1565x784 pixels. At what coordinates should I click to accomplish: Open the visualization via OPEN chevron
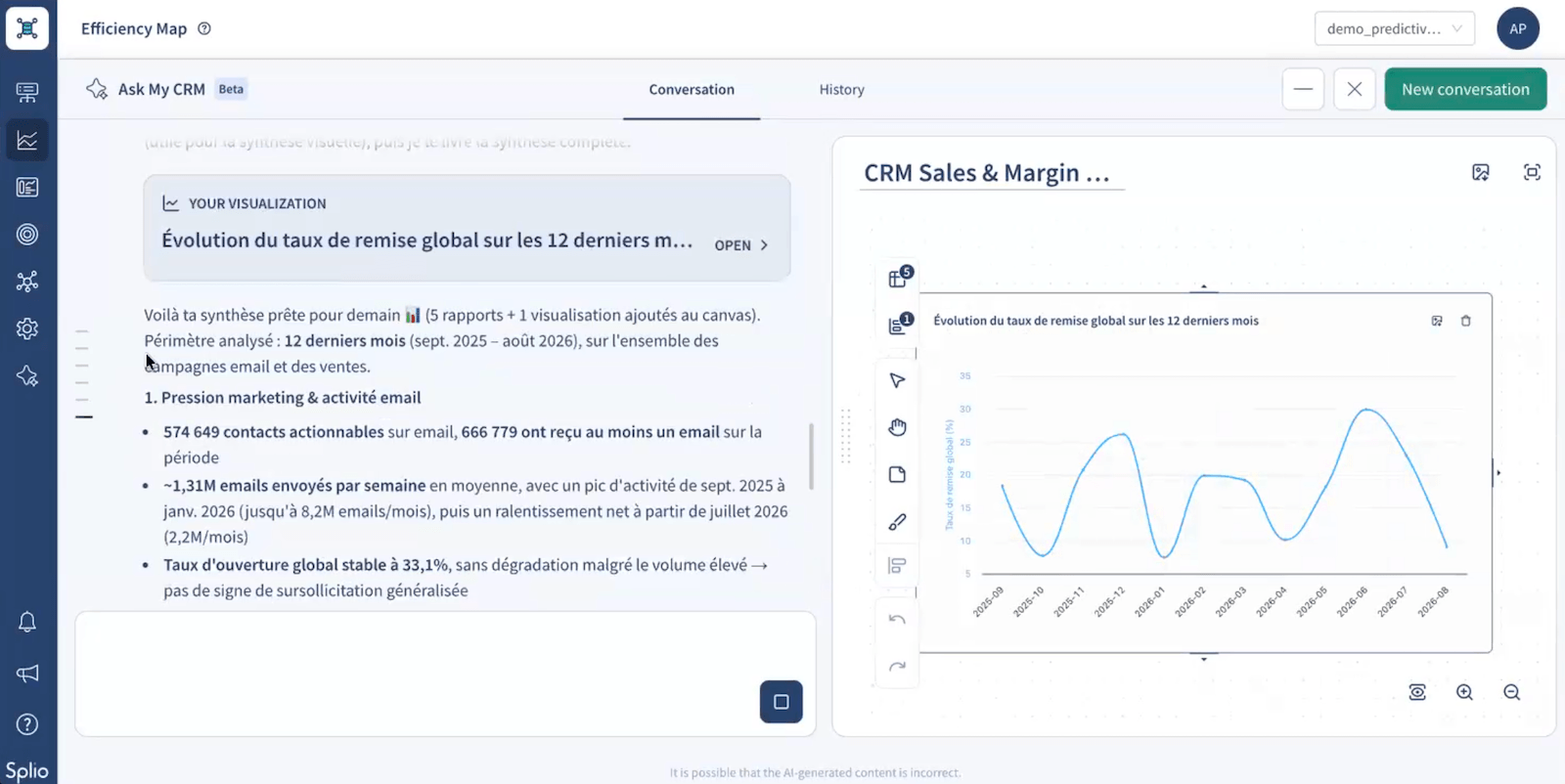[x=741, y=245]
